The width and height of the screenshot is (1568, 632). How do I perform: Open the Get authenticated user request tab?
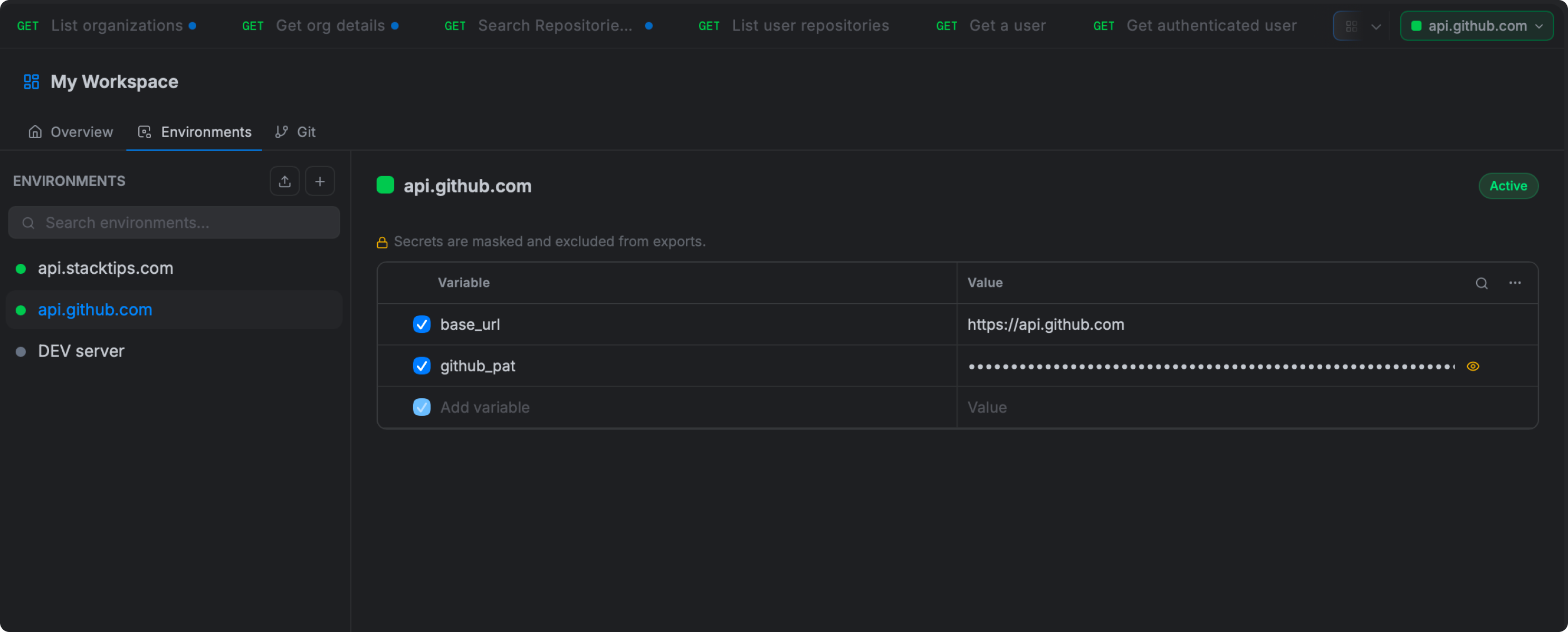[1195, 25]
